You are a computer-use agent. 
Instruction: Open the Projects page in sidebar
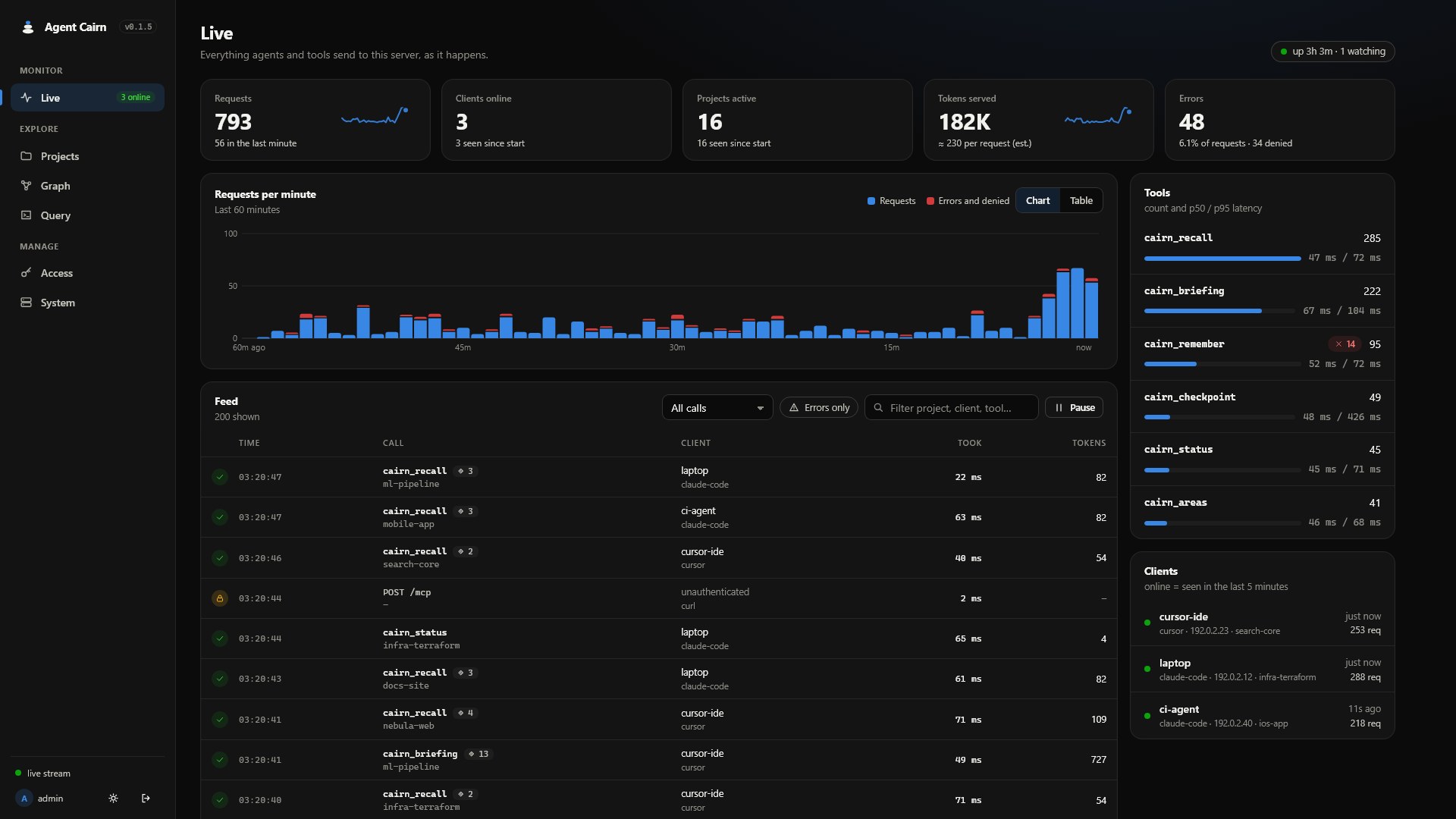(87, 156)
